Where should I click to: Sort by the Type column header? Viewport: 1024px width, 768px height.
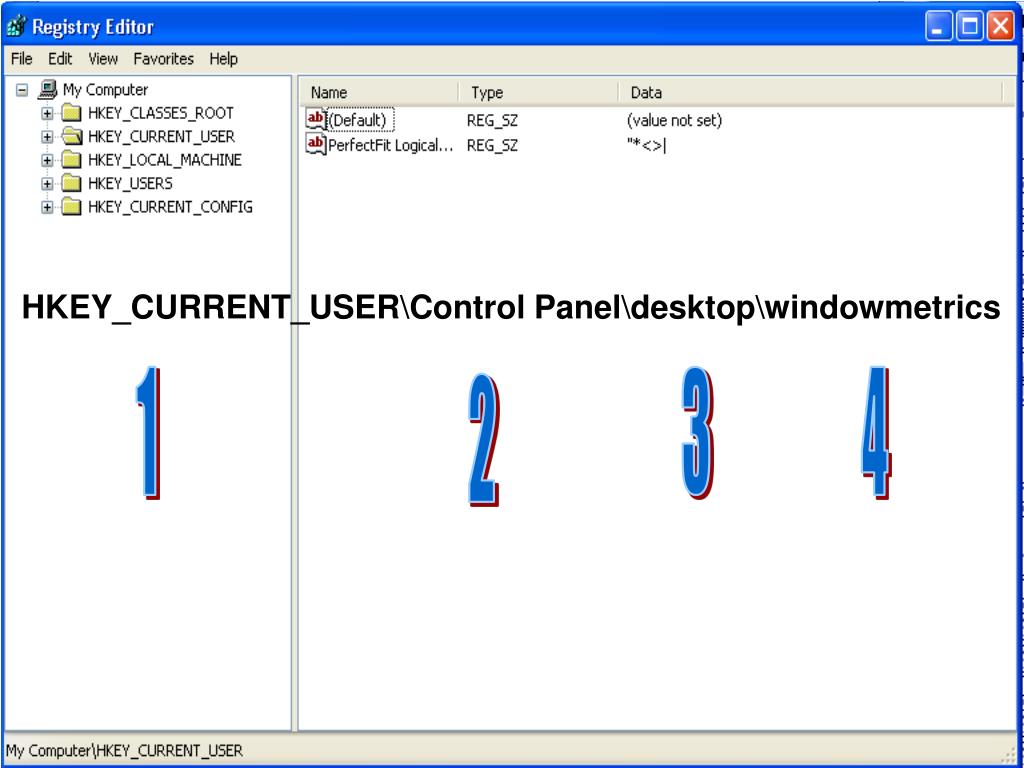click(x=539, y=93)
